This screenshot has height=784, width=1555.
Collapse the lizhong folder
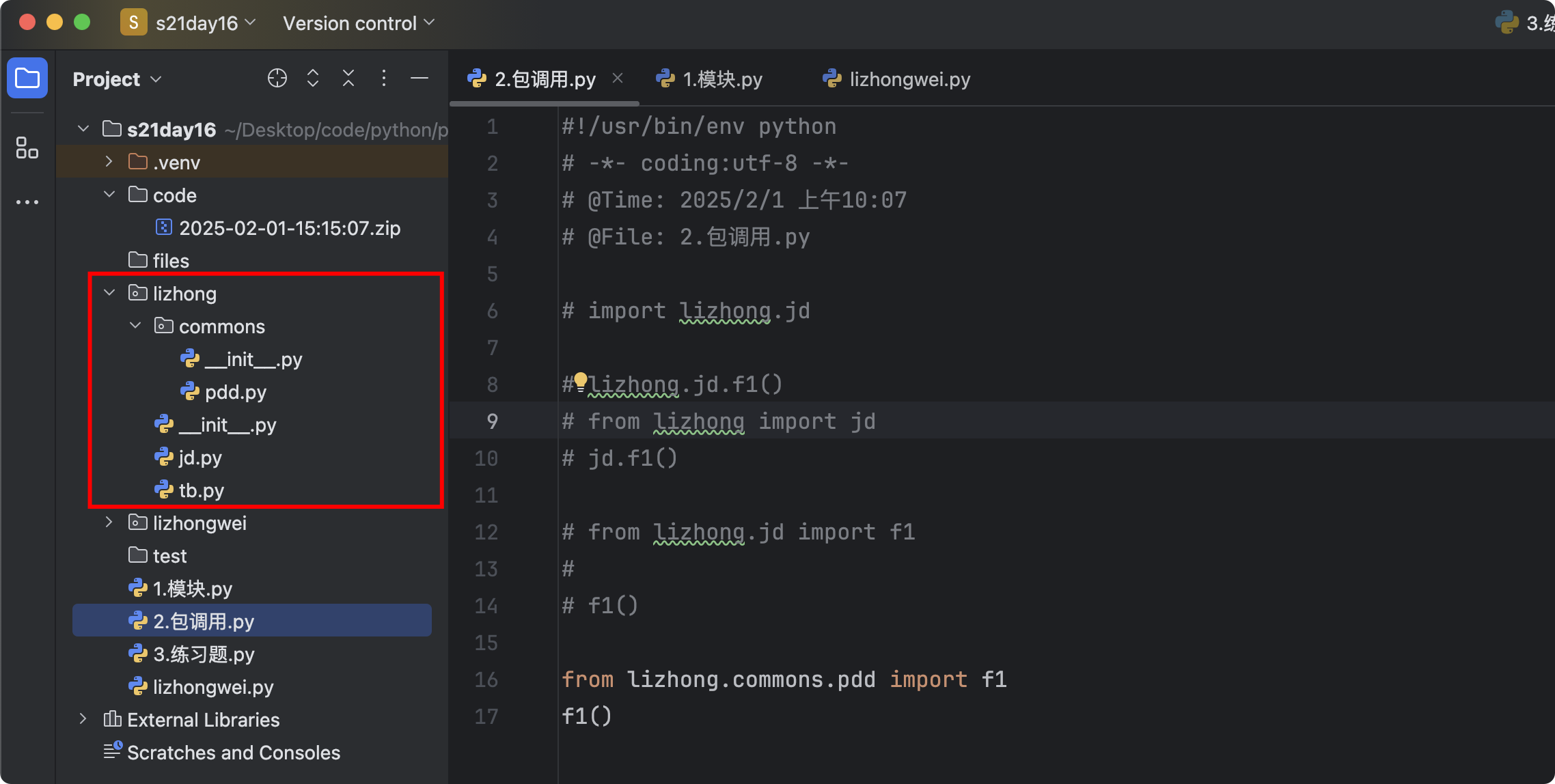pyautogui.click(x=109, y=293)
